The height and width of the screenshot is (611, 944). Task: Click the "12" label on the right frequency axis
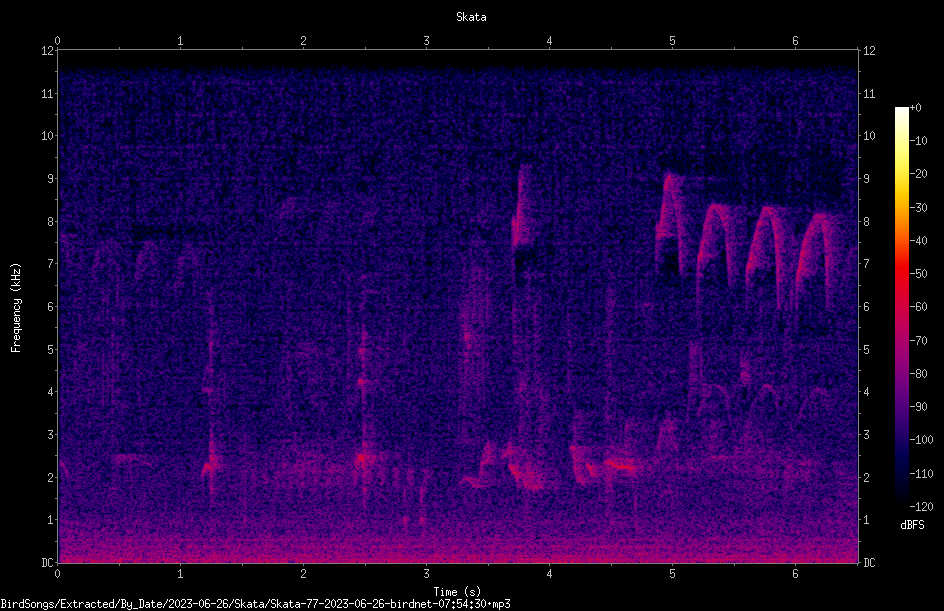869,51
